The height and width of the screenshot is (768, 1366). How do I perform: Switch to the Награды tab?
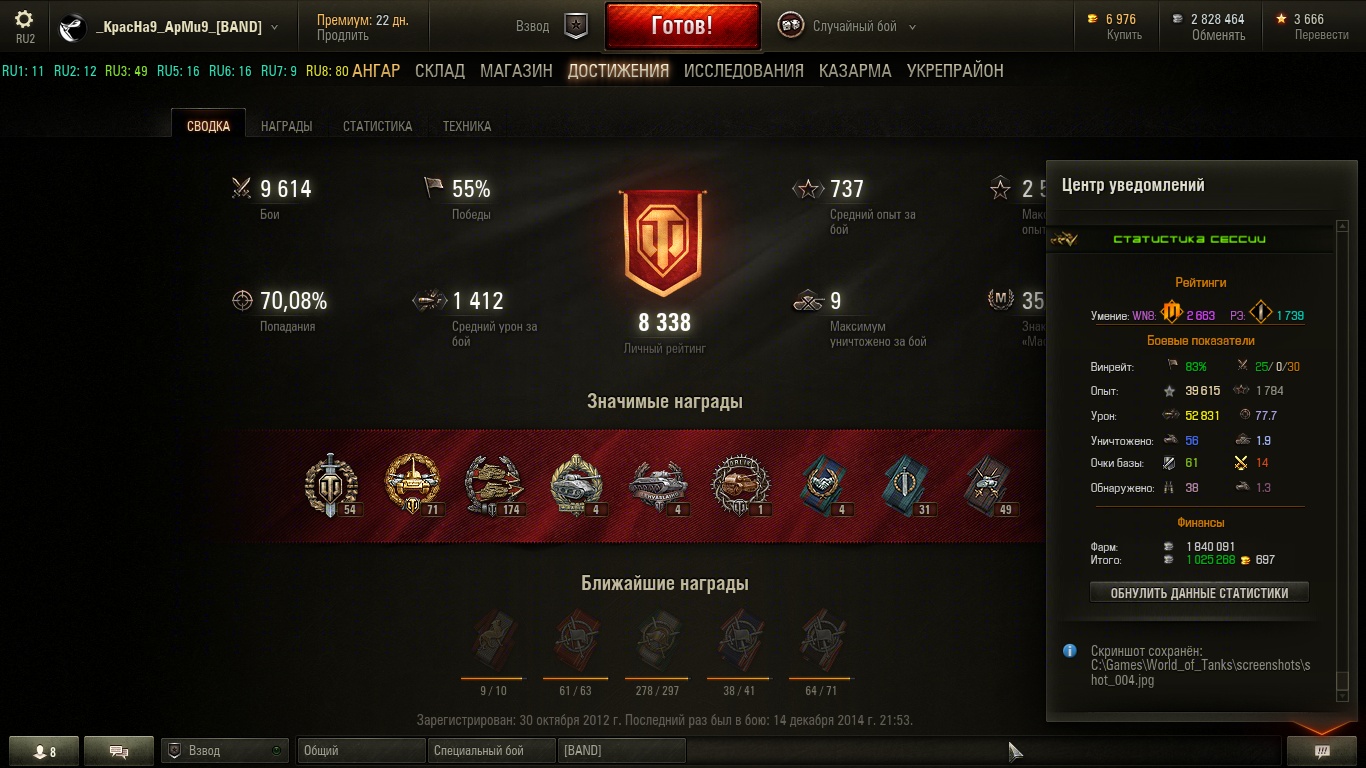click(286, 126)
